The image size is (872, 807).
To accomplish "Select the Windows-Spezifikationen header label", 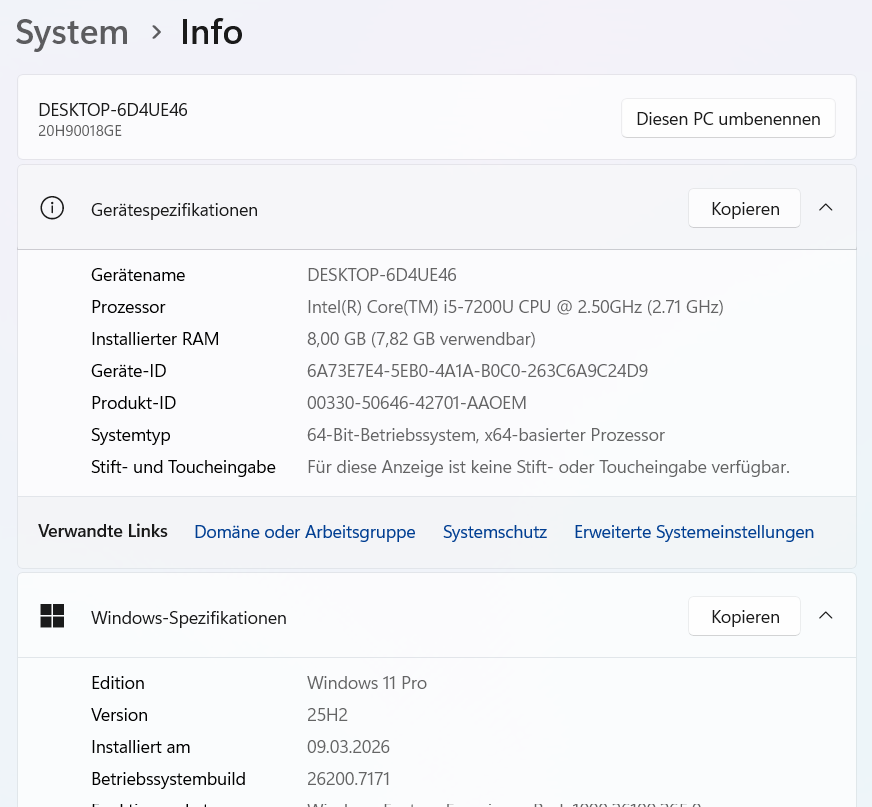I will click(189, 617).
